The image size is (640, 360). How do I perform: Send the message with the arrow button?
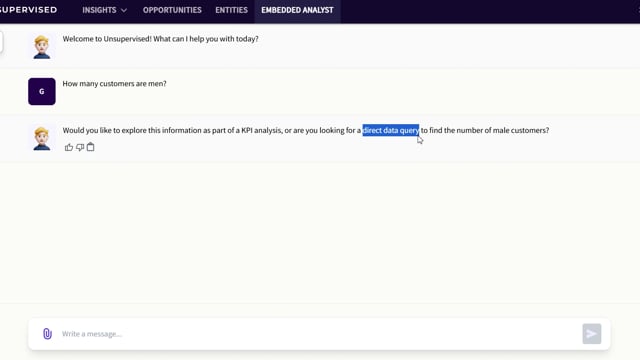tap(591, 334)
